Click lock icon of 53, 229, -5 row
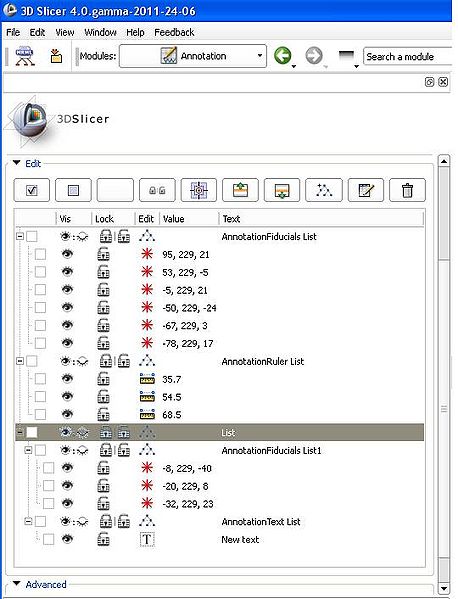 pyautogui.click(x=103, y=272)
